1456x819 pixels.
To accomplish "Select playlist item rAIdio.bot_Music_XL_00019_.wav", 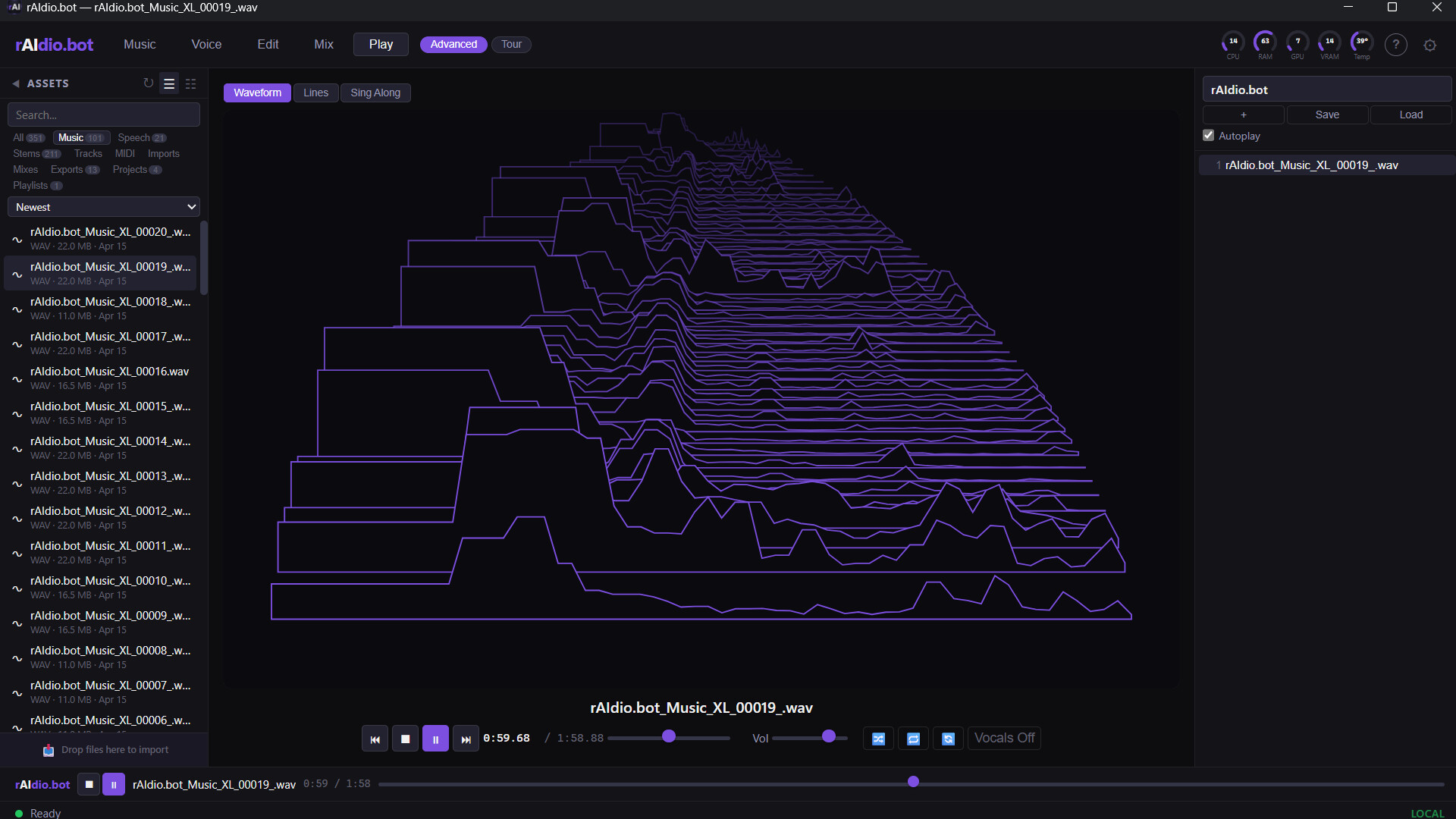I will [1327, 165].
